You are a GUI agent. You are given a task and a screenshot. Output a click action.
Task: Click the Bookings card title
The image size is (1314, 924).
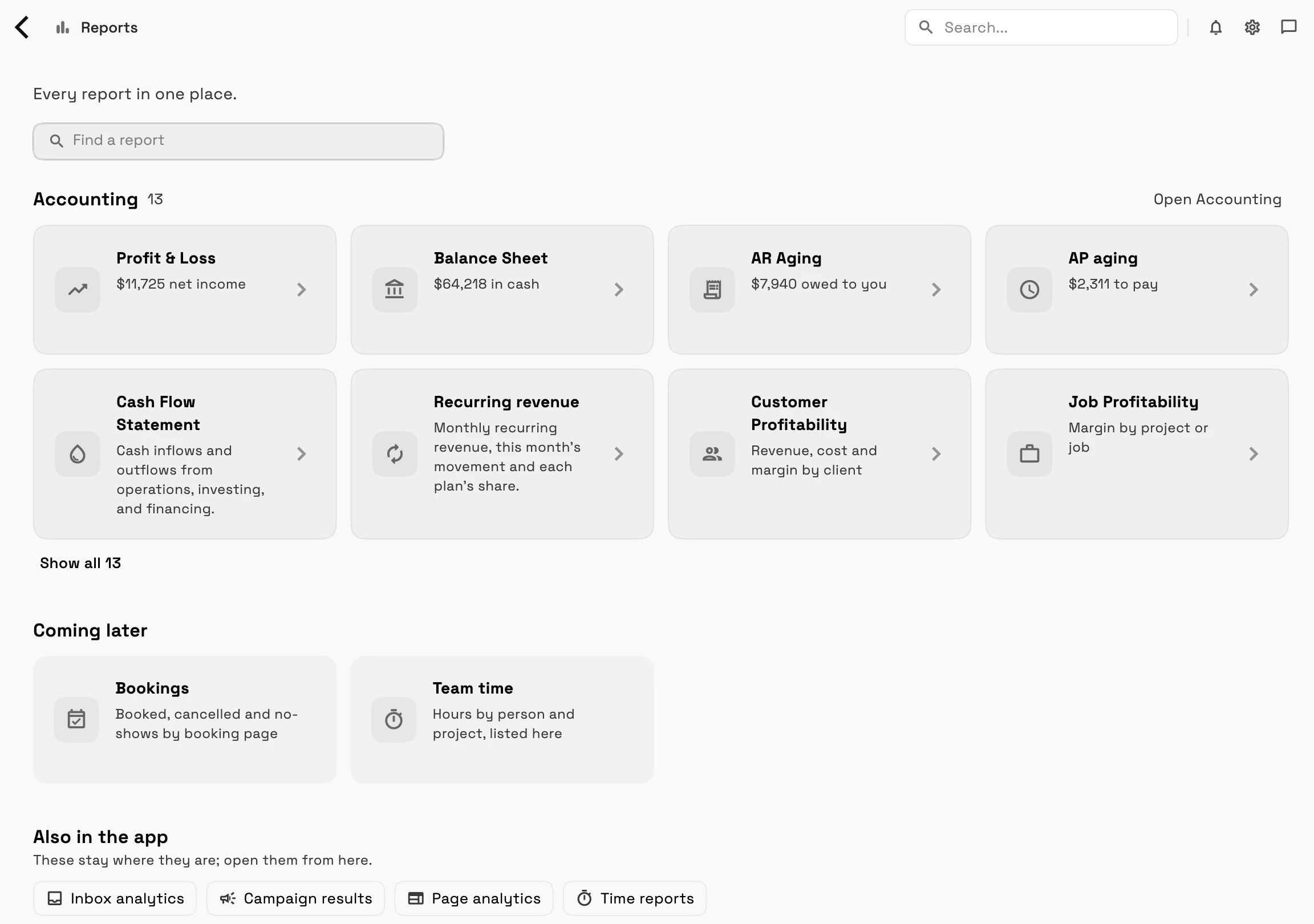[x=152, y=688]
